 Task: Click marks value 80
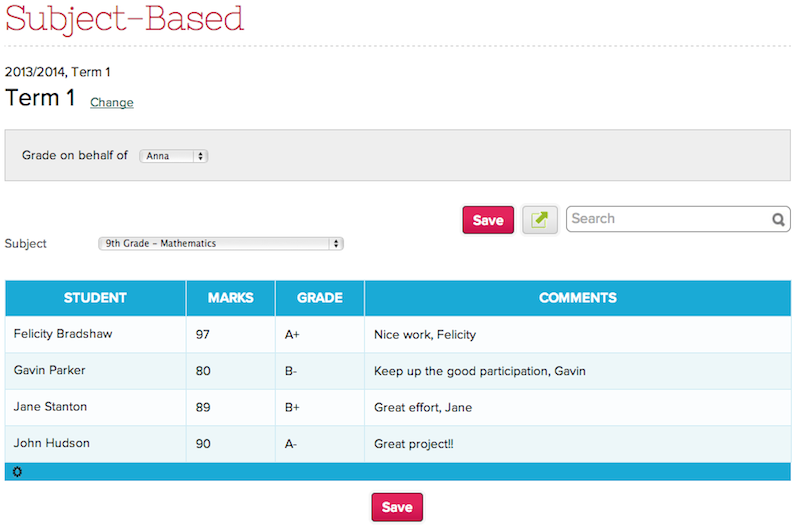(x=203, y=371)
